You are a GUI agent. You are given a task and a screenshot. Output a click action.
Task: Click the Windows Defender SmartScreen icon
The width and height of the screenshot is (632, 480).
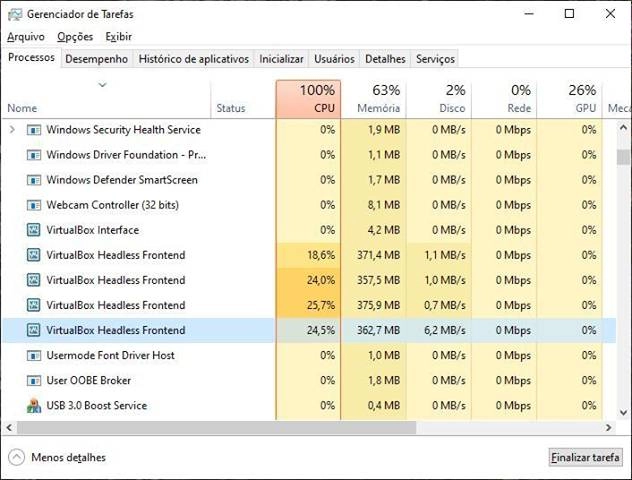click(x=34, y=180)
